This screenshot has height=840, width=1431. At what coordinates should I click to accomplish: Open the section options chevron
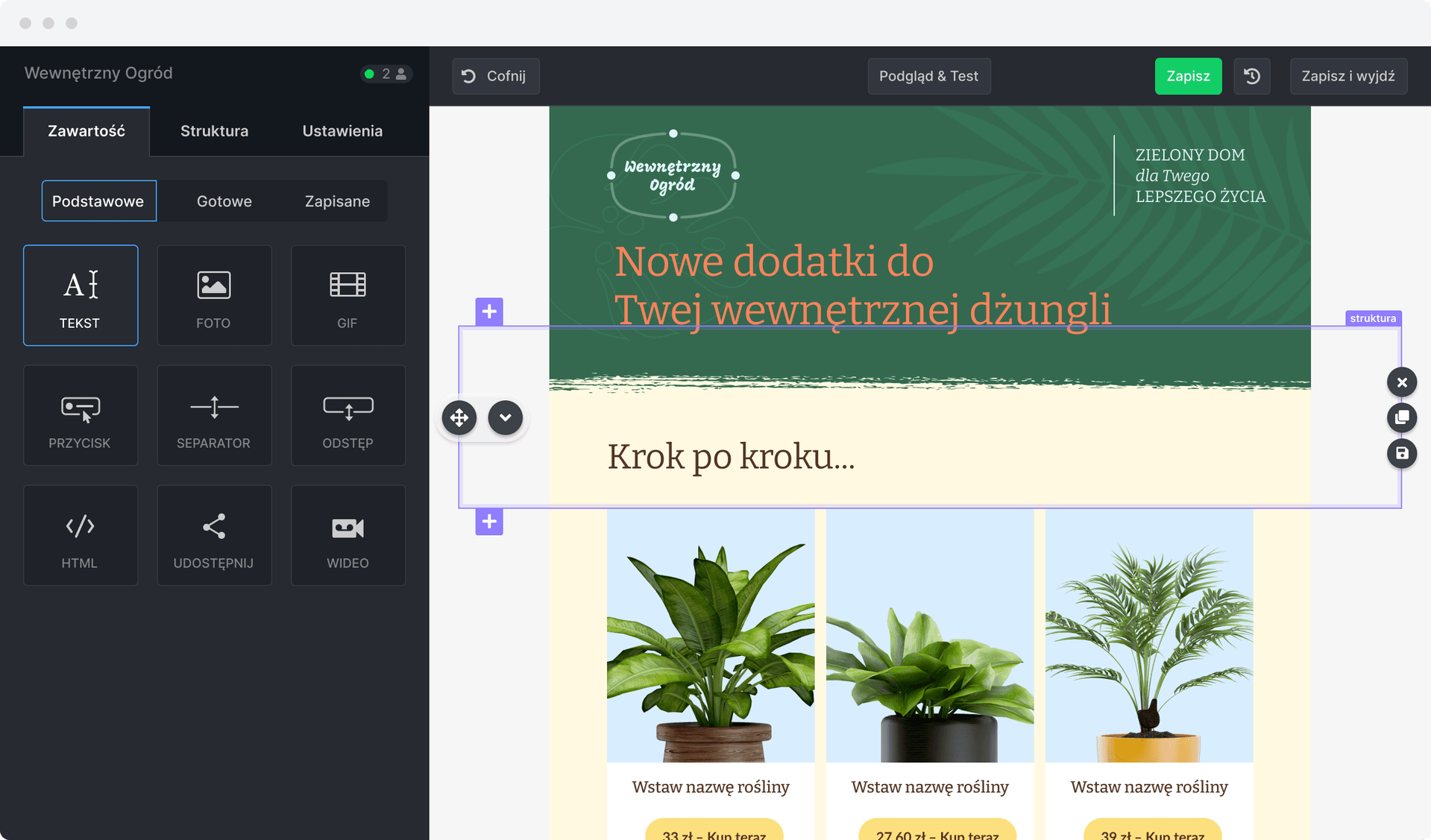tap(506, 417)
